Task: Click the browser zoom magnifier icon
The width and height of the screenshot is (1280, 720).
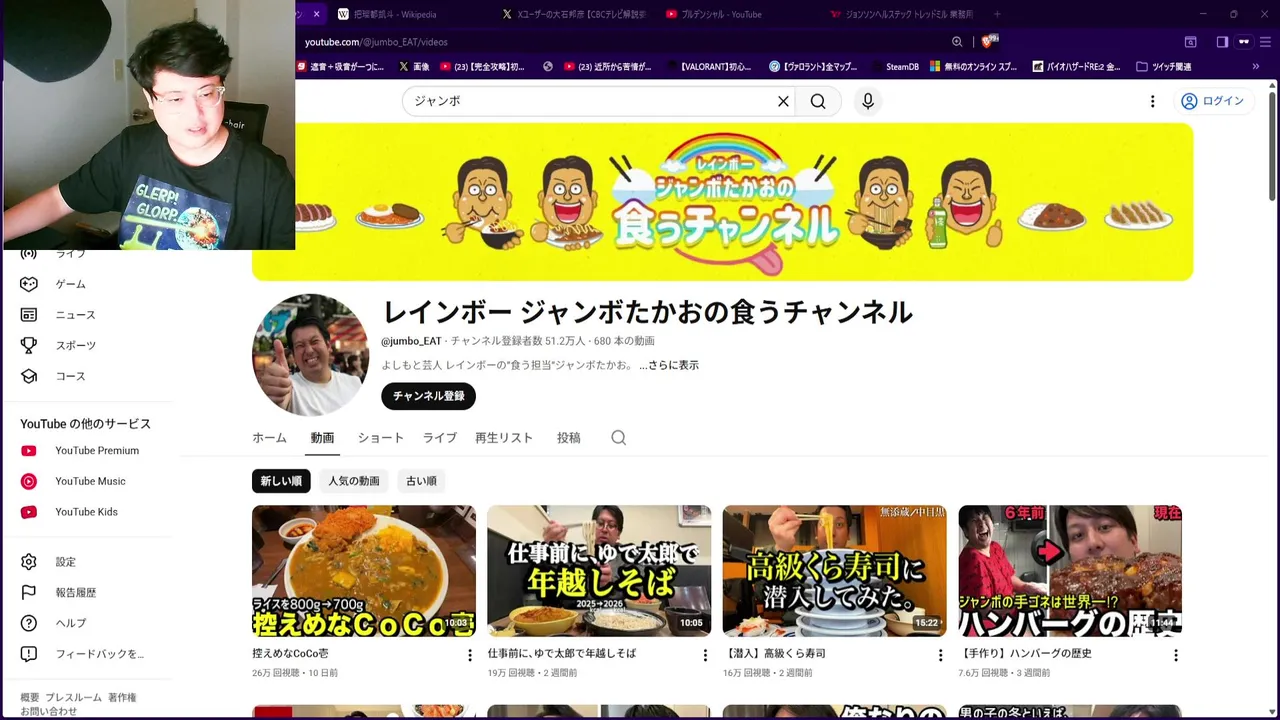Action: (957, 42)
